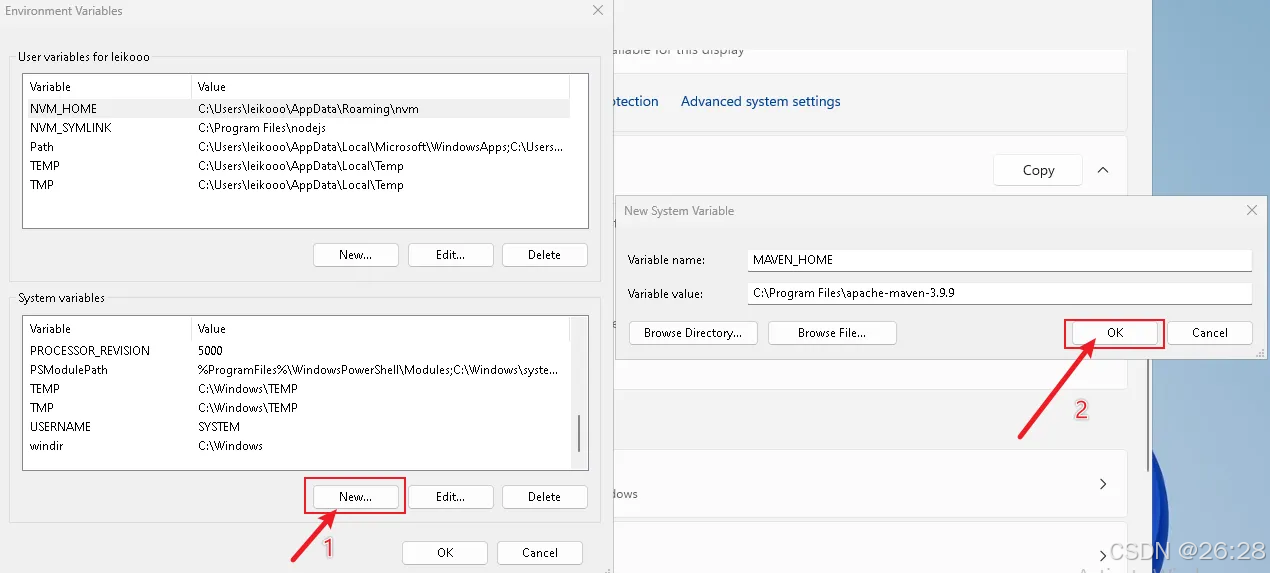1270x573 pixels.
Task: Select PSModulePath system variable
Action: 296,370
